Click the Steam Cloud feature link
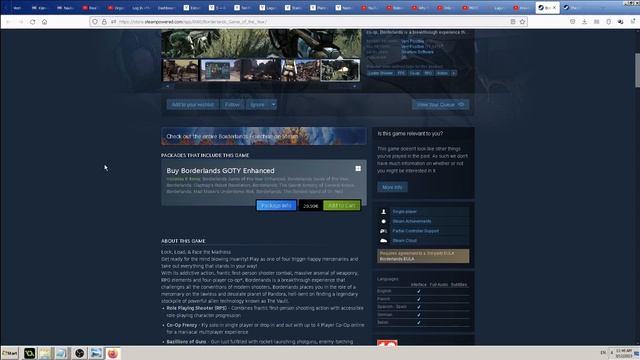The image size is (640, 360). (404, 241)
